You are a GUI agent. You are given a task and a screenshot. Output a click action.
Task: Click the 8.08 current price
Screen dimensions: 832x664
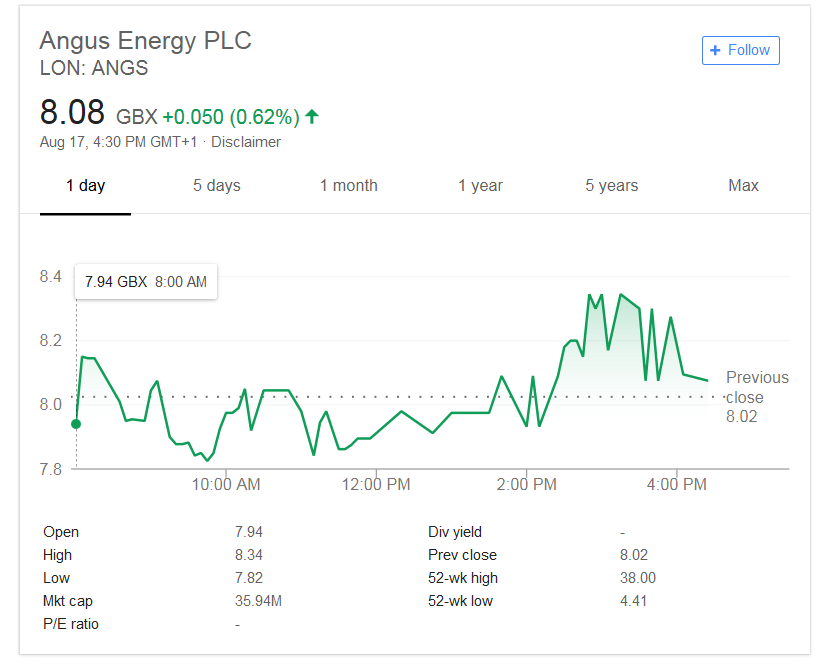click(72, 113)
